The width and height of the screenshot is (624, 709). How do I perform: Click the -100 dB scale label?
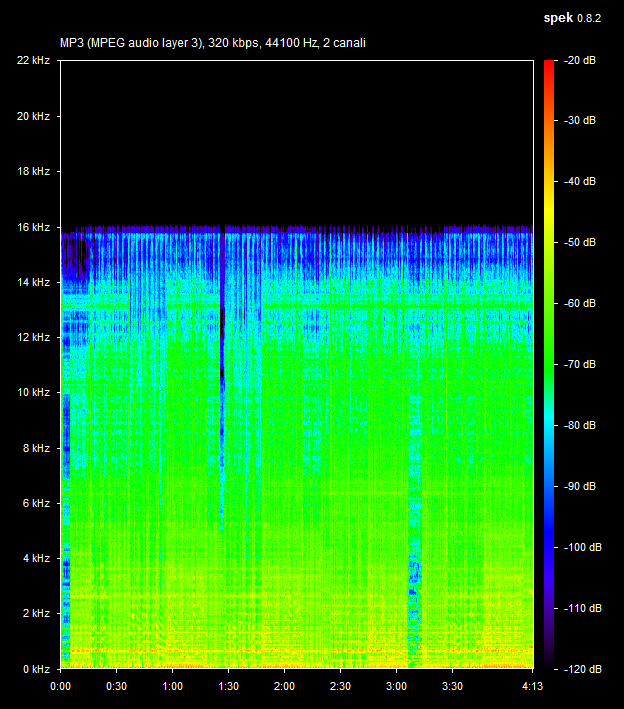click(583, 548)
